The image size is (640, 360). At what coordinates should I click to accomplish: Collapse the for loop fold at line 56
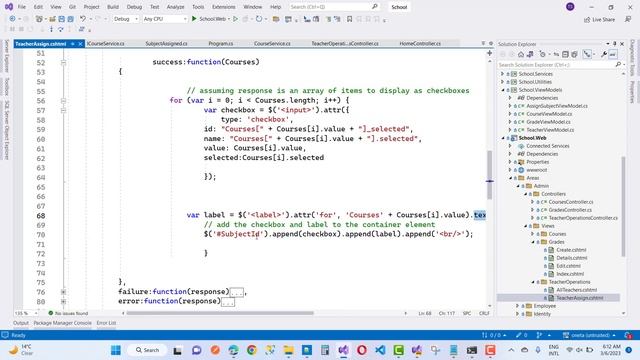(x=63, y=100)
